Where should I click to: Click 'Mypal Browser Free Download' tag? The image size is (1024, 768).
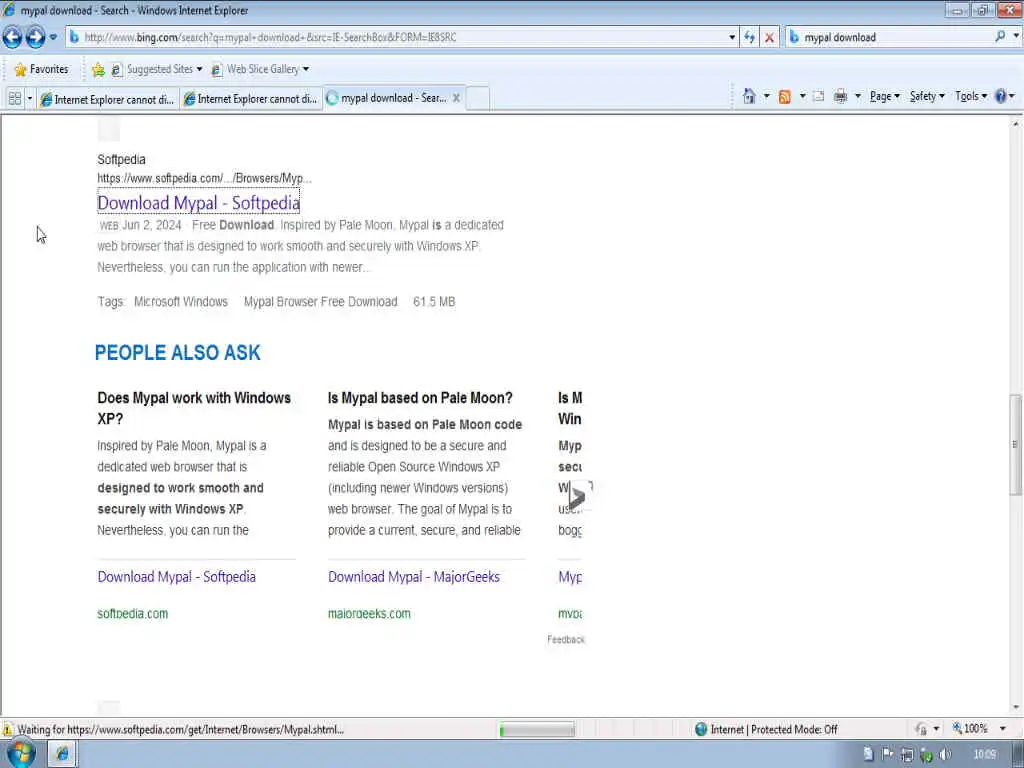(321, 302)
